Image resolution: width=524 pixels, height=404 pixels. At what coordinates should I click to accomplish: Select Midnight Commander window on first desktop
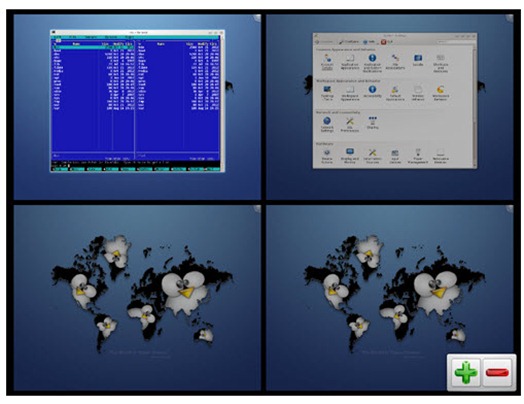(137, 101)
